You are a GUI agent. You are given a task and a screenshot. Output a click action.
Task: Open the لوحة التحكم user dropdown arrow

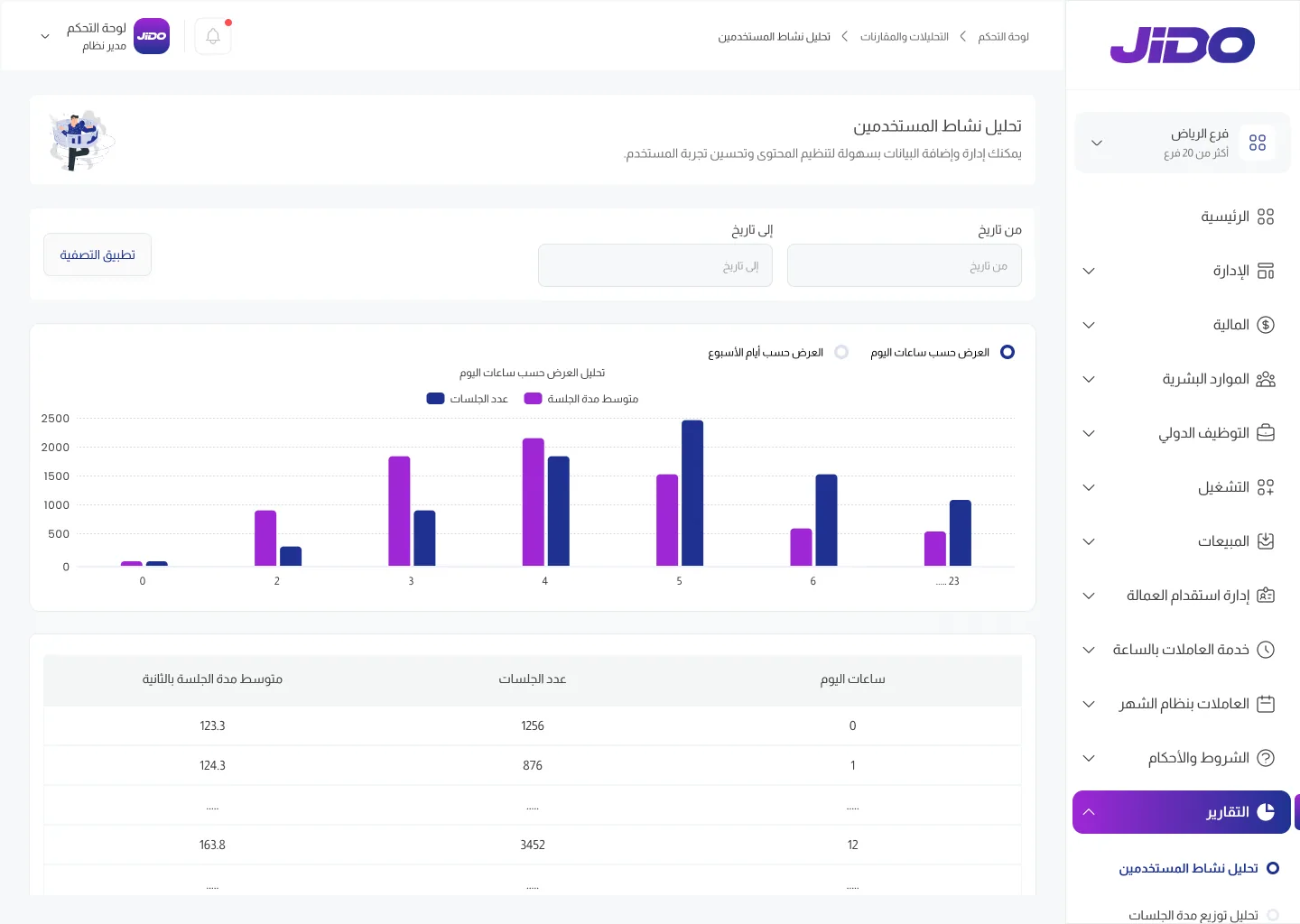click(x=45, y=37)
